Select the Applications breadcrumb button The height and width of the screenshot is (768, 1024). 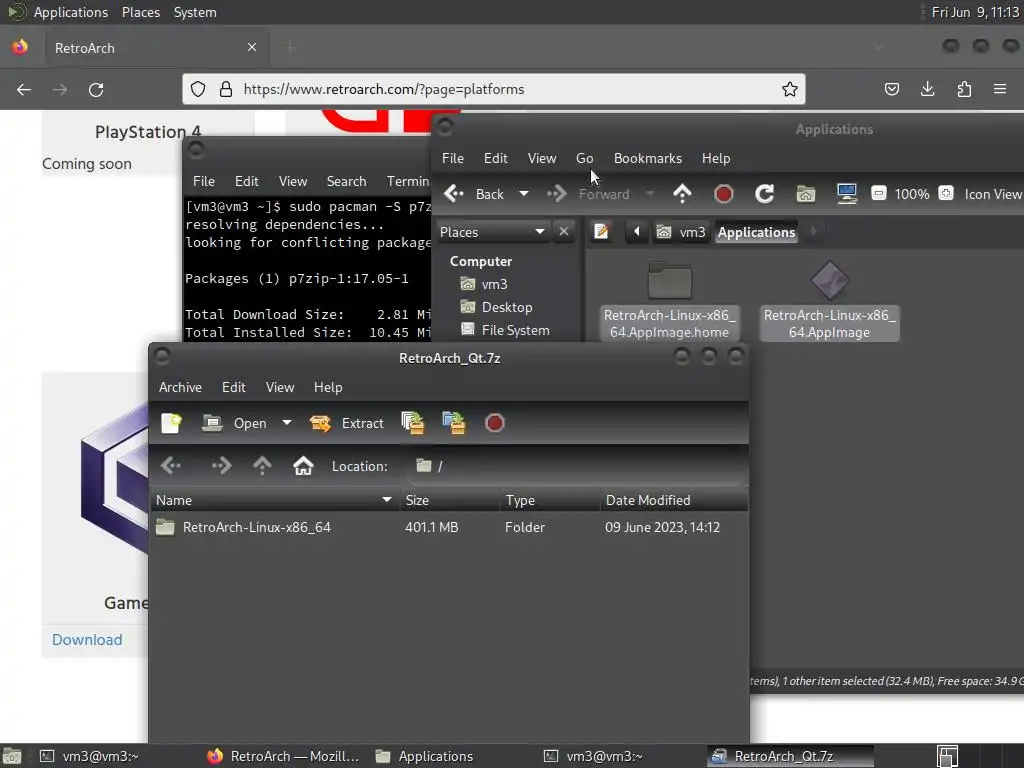(756, 232)
